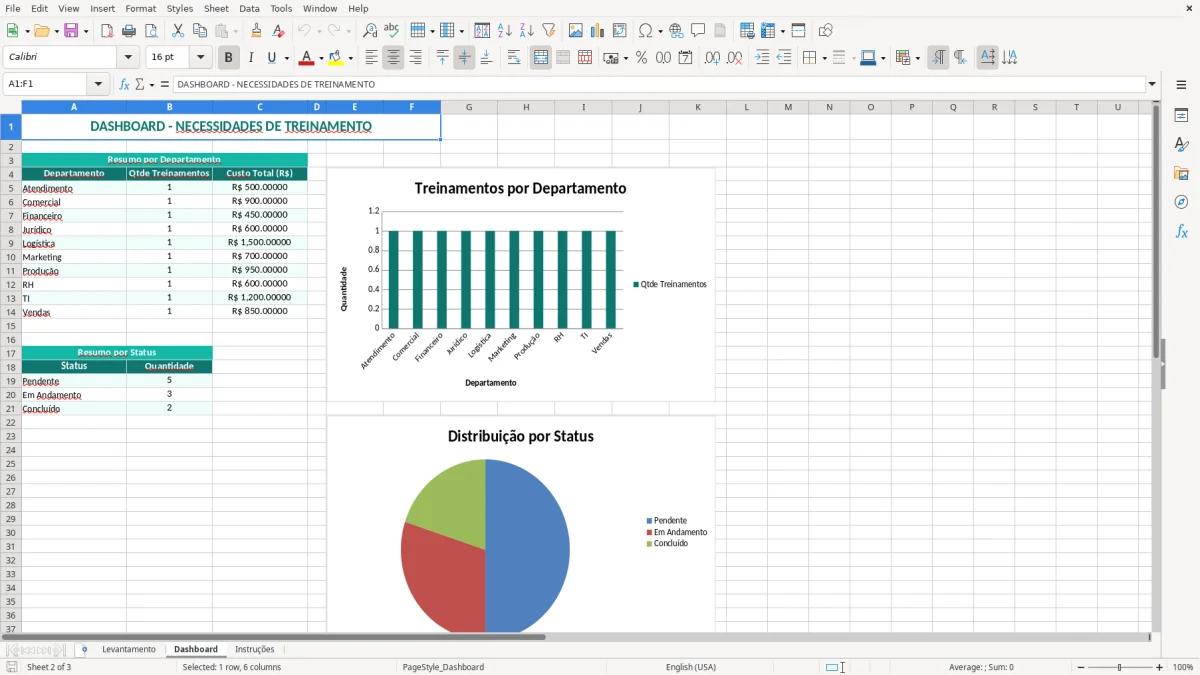Apply red font color swatch

point(308,58)
